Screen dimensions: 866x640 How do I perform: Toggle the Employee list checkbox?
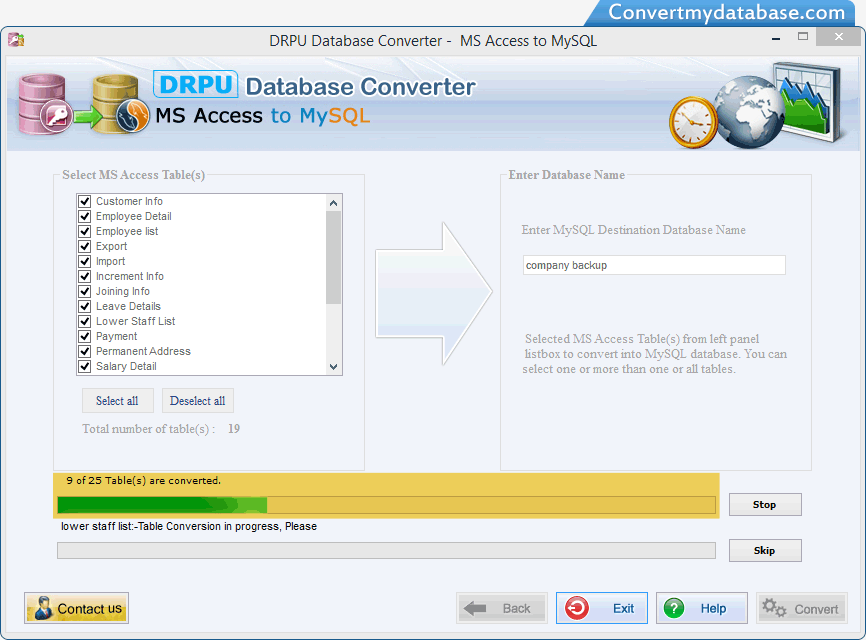85,231
